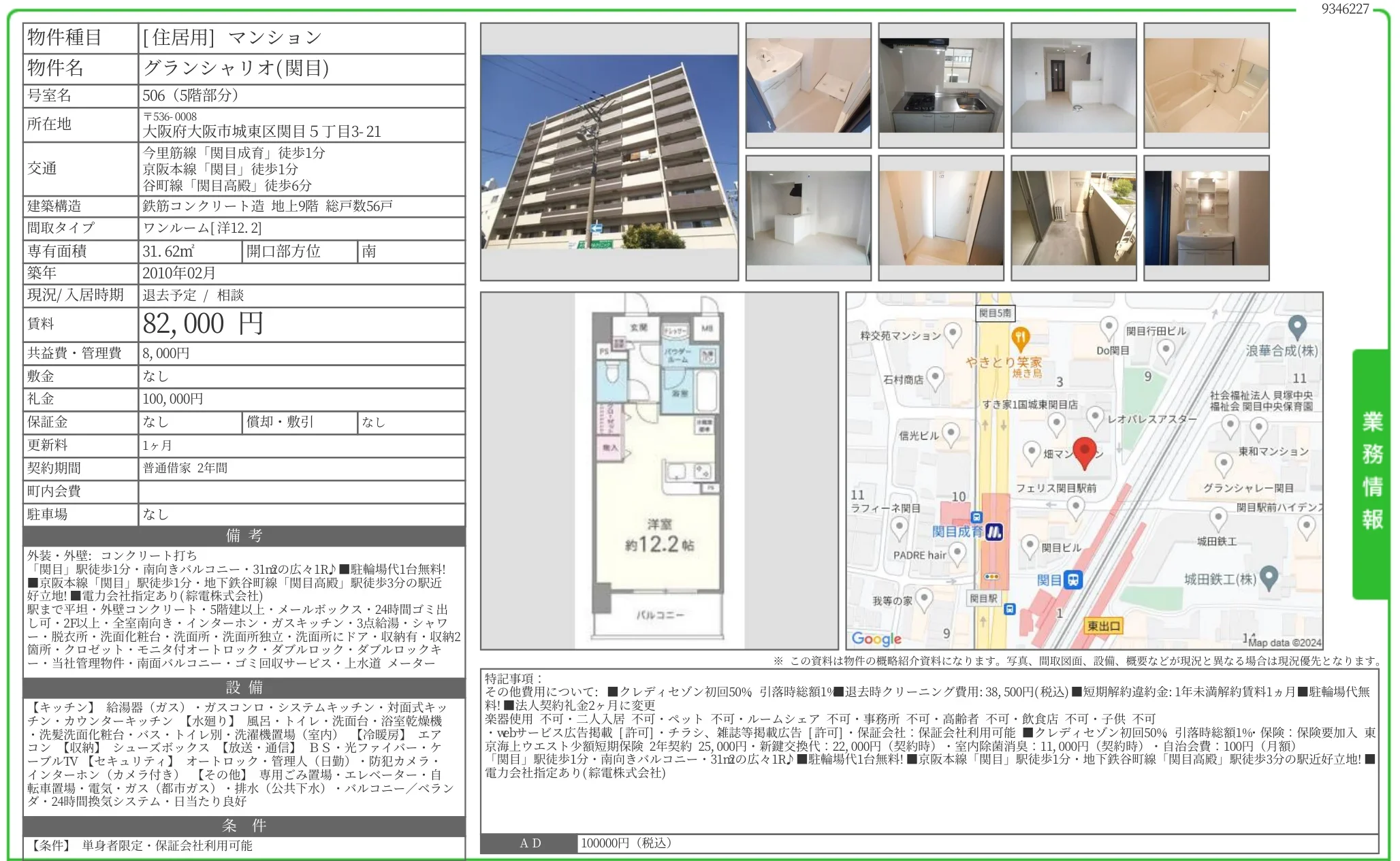Viewport: 1400px width, 861px height.
Task: Open the kitchen stove photo thumbnail
Action: [x=940, y=85]
